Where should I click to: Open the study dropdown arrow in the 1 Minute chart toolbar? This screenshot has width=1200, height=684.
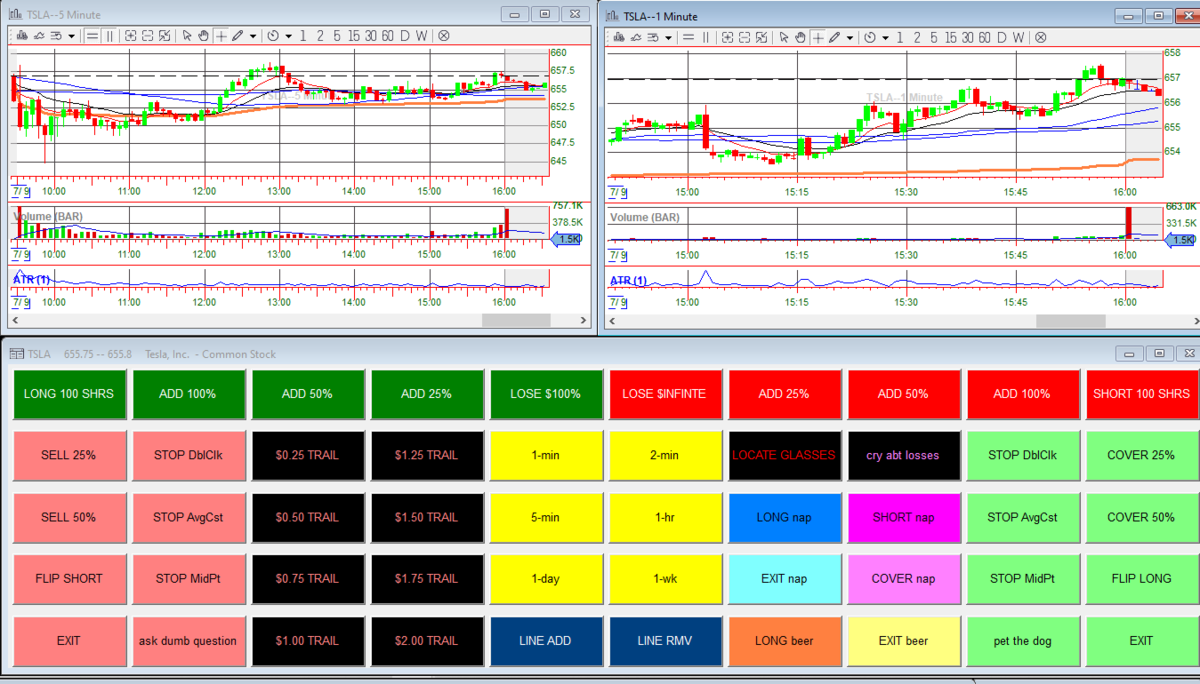[668, 38]
